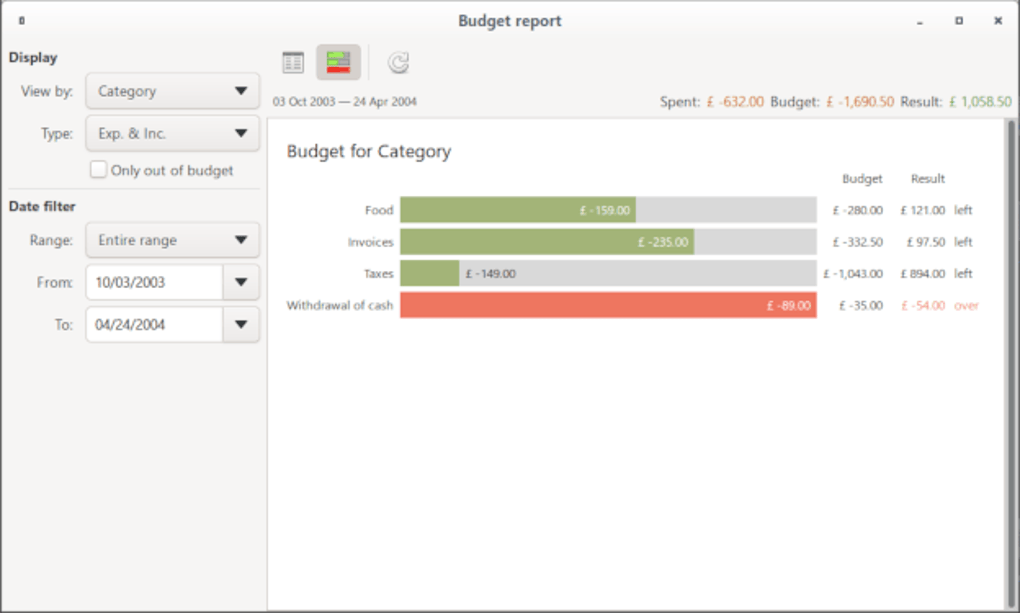Click the refresh report icon
The width and height of the screenshot is (1020, 613).
click(398, 63)
